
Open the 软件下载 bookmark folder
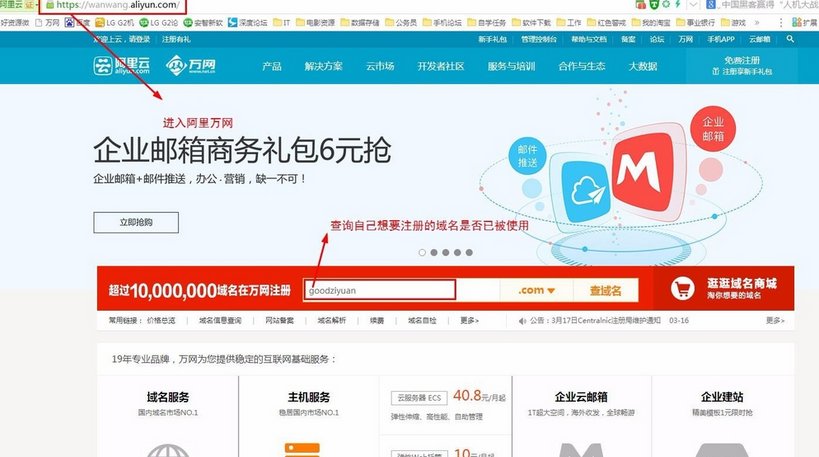[532, 22]
